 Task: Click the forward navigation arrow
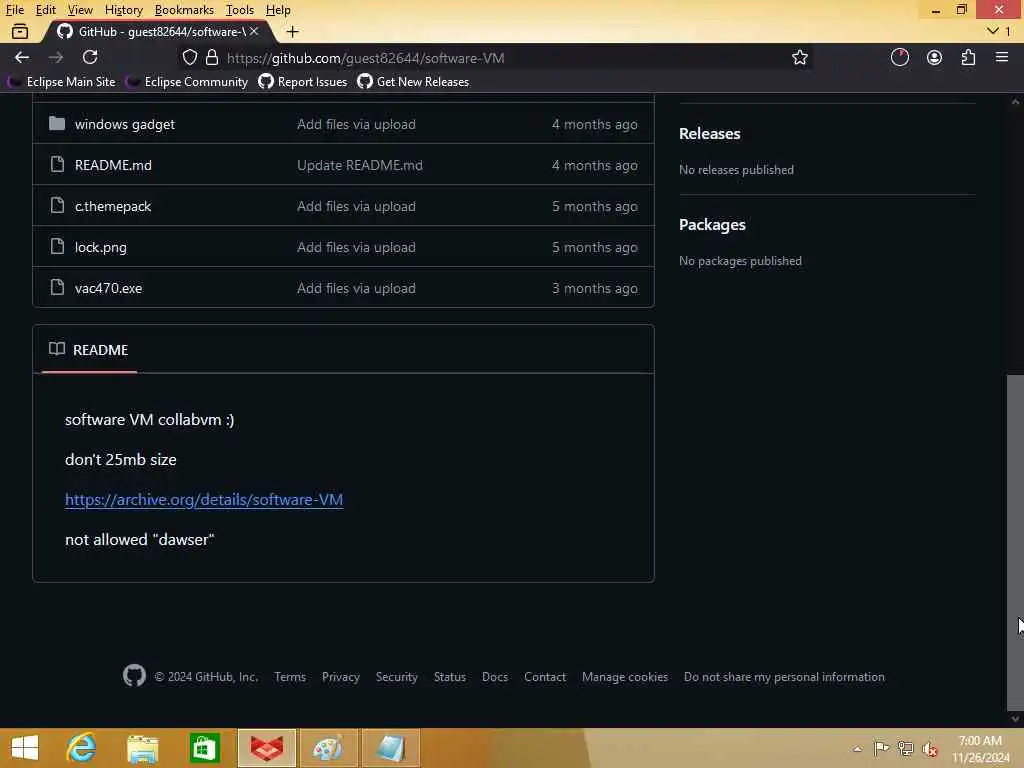point(56,57)
